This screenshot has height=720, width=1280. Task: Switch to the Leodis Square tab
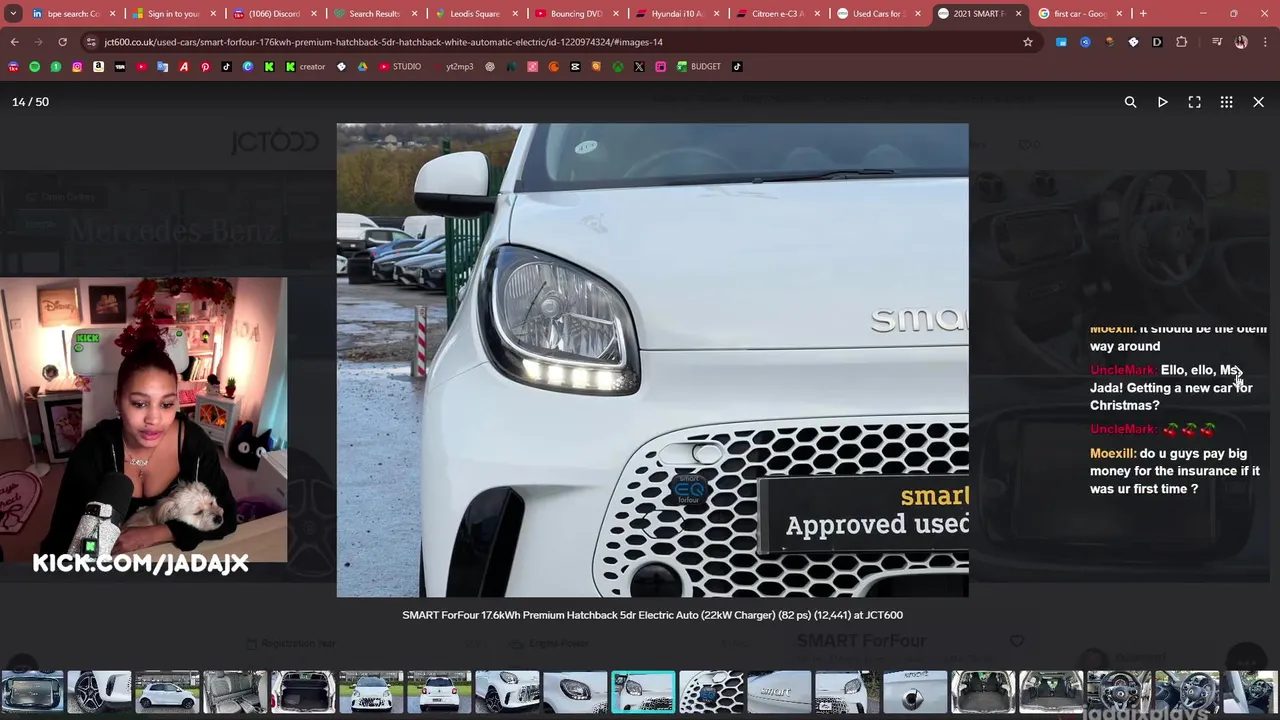pyautogui.click(x=475, y=13)
